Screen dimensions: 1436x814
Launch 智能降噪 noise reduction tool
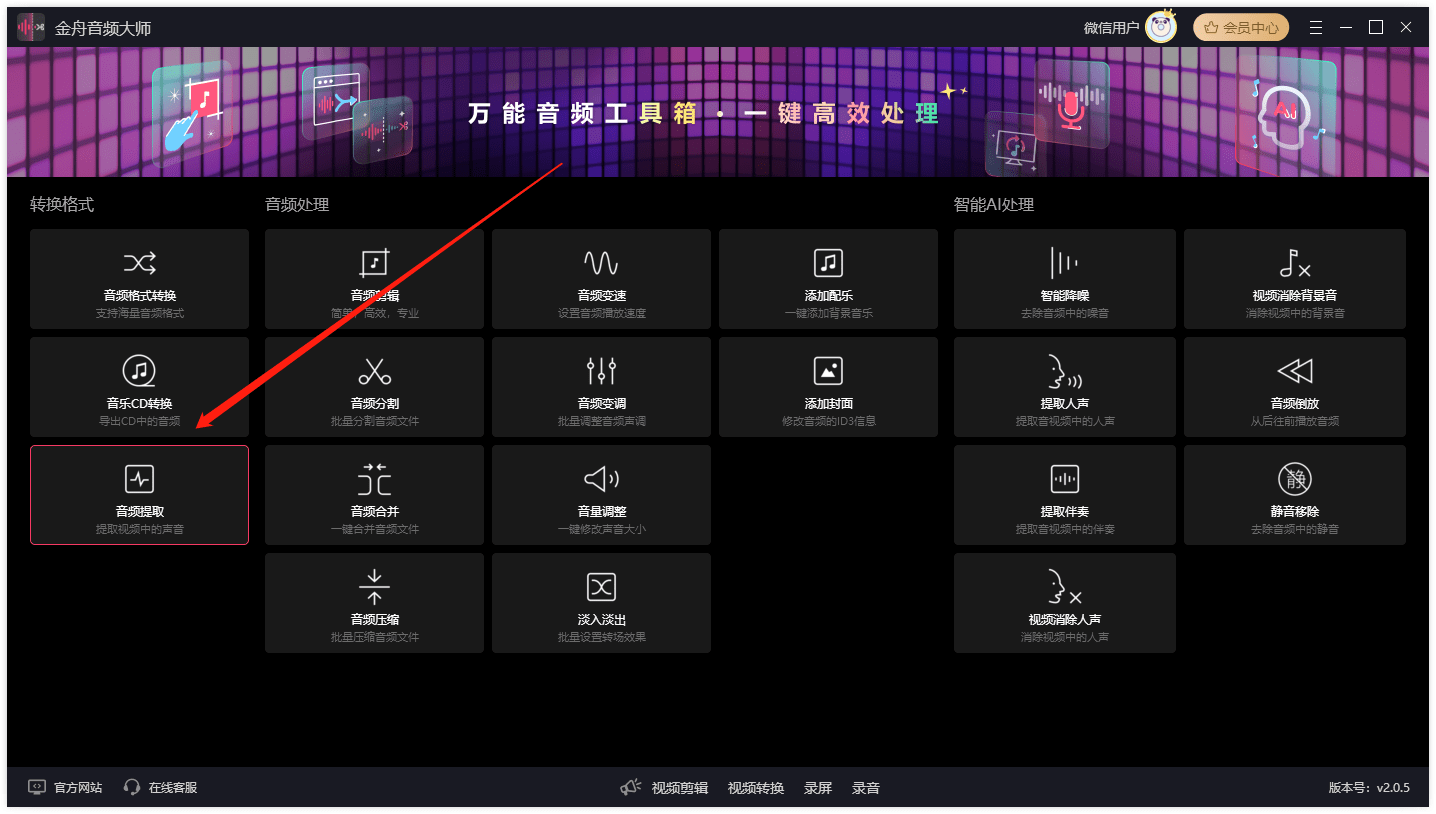coord(1064,264)
